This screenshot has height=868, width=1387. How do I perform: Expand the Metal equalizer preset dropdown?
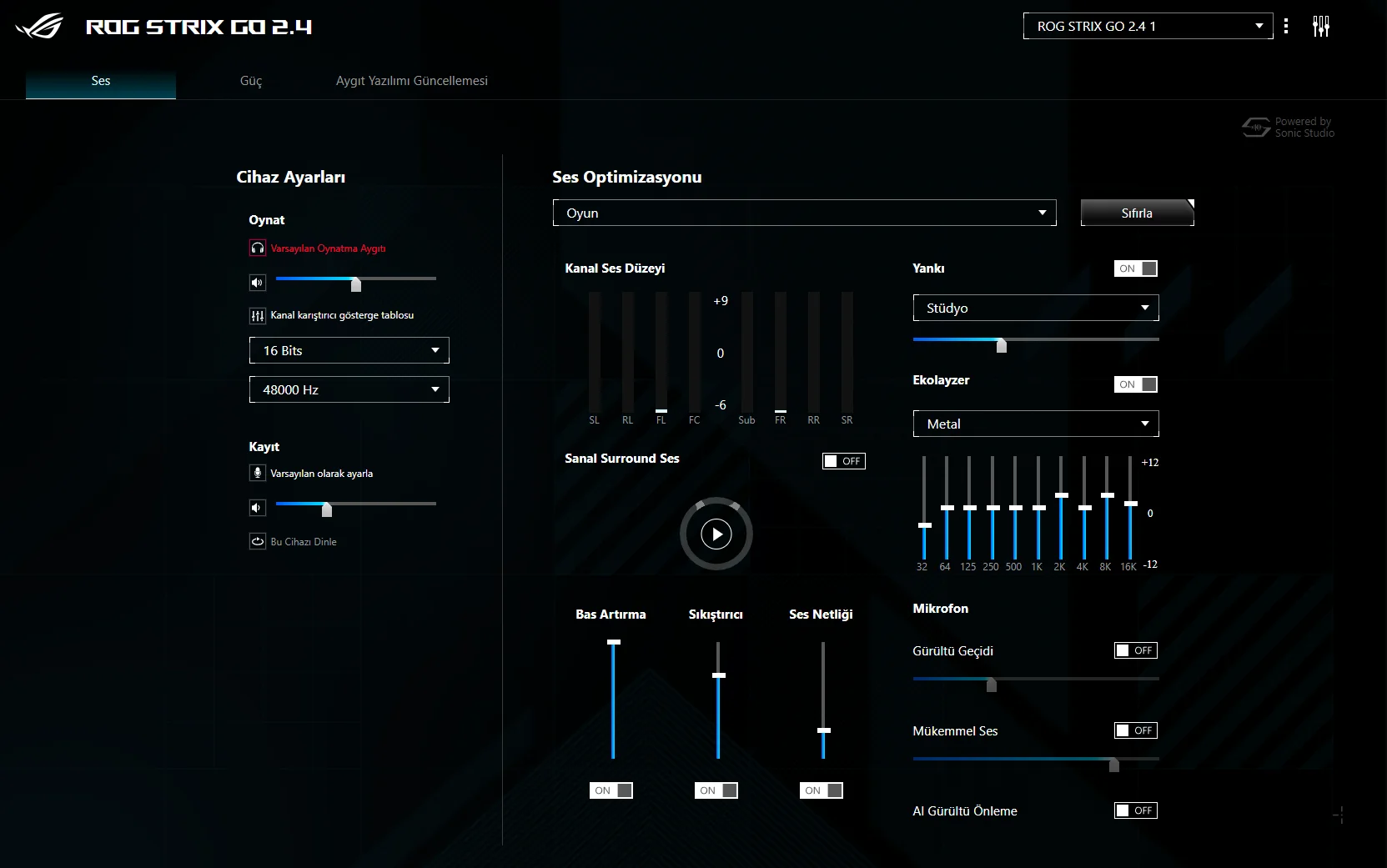tap(1036, 424)
